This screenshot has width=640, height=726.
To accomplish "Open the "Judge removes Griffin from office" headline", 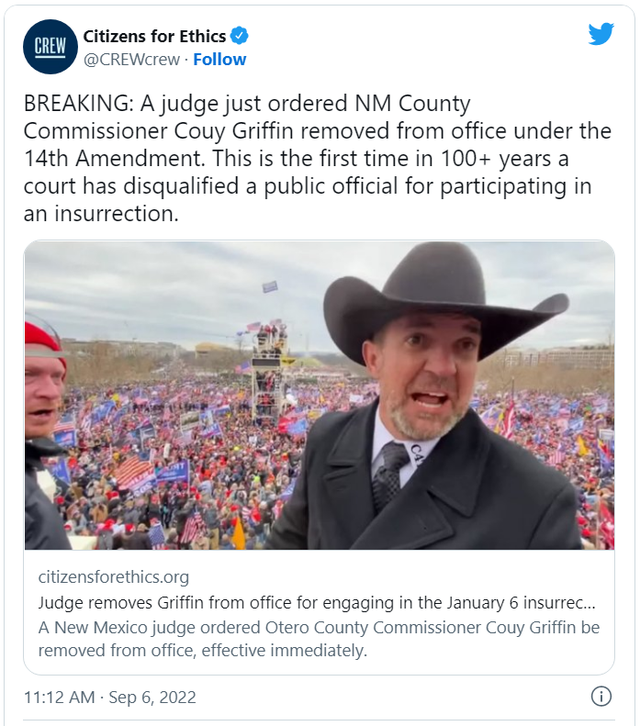I will (317, 603).
